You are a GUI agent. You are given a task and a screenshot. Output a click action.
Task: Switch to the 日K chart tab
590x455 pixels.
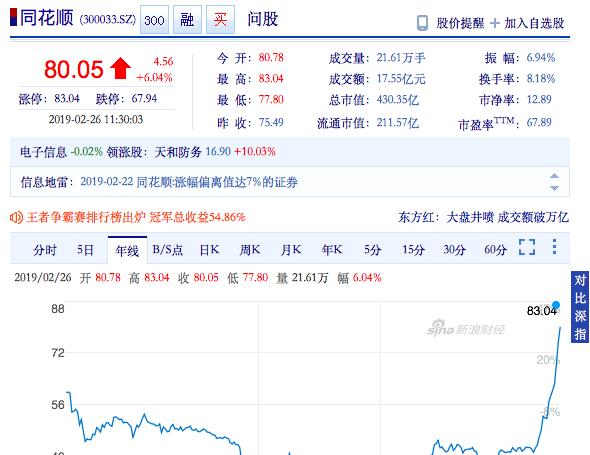pyautogui.click(x=209, y=250)
